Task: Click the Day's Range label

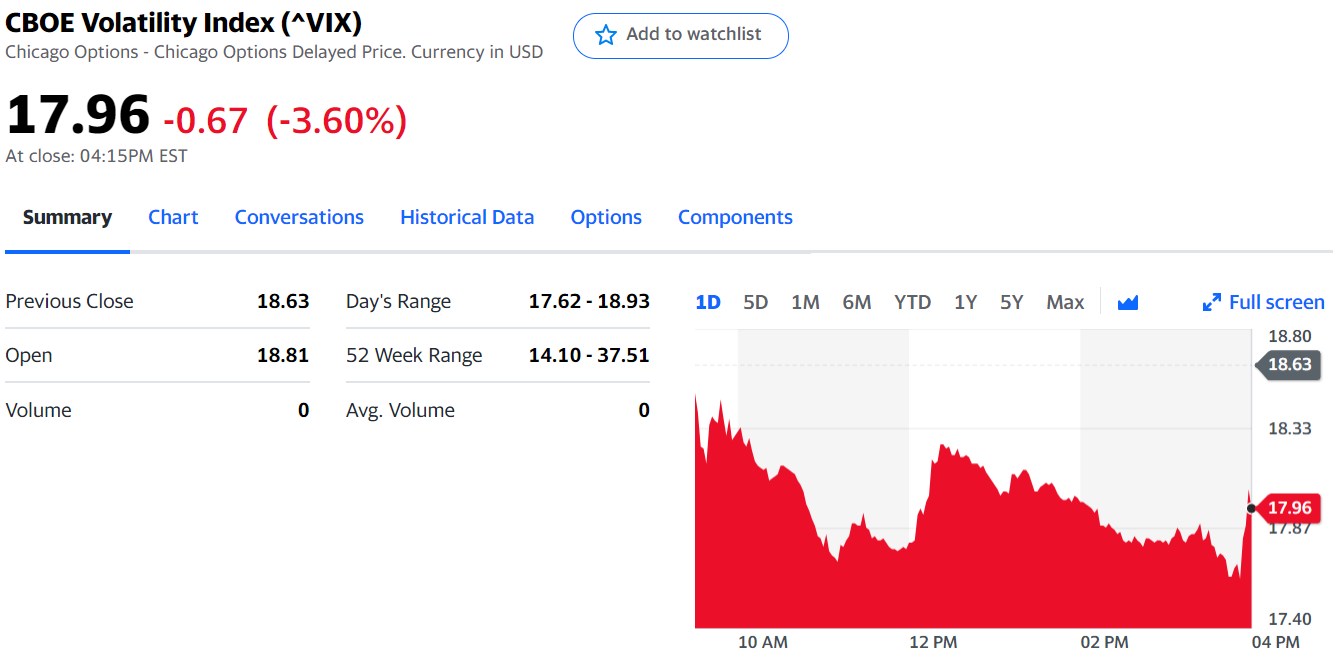Action: [398, 301]
